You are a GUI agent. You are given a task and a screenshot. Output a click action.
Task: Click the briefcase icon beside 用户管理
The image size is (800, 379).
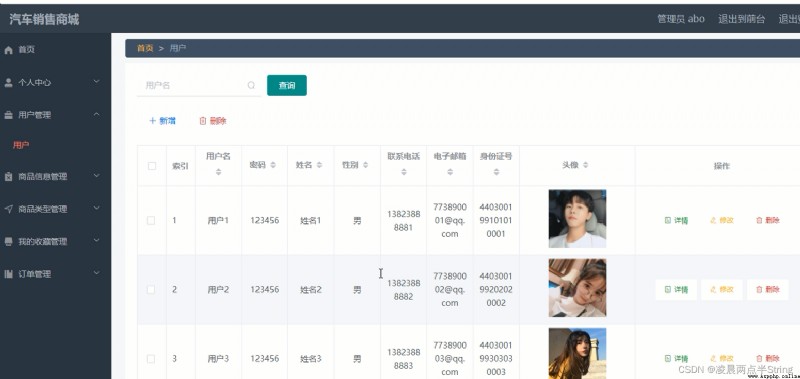[x=8, y=115]
